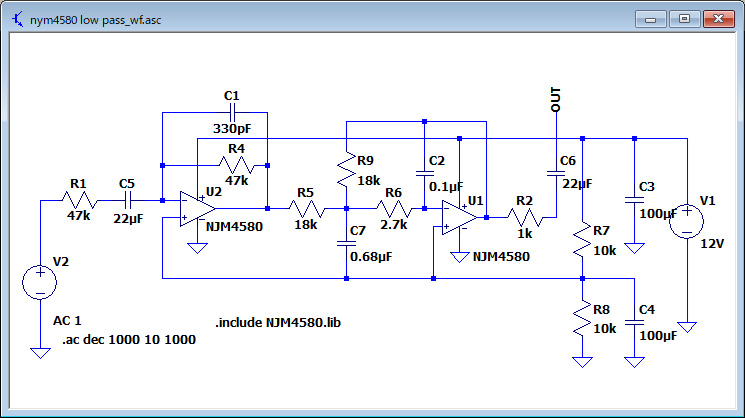This screenshot has width=745, height=418.
Task: Select the R9 18k vertical resistor
Action: tap(345, 171)
